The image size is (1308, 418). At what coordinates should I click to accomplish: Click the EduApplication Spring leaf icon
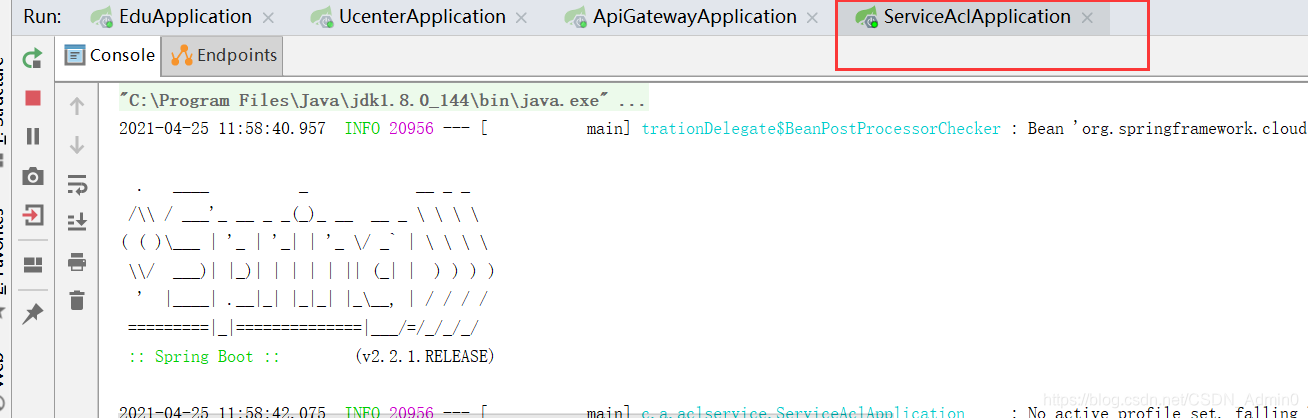102,17
